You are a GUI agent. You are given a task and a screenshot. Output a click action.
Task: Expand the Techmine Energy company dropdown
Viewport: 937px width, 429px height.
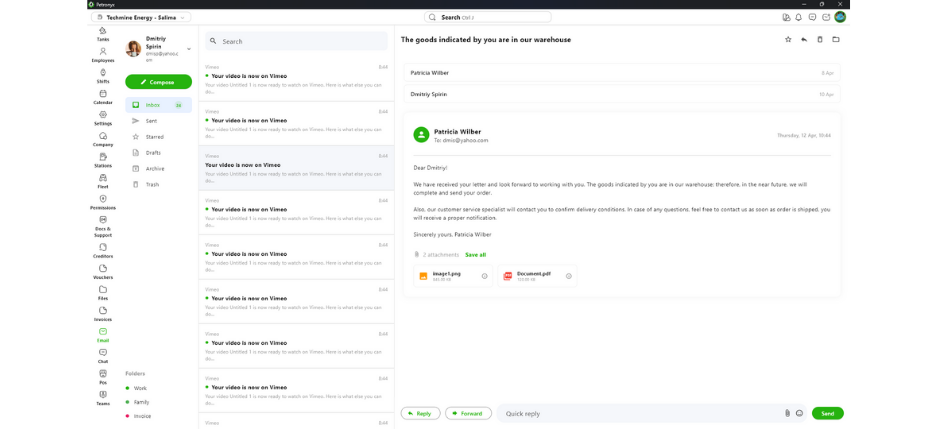tap(140, 17)
